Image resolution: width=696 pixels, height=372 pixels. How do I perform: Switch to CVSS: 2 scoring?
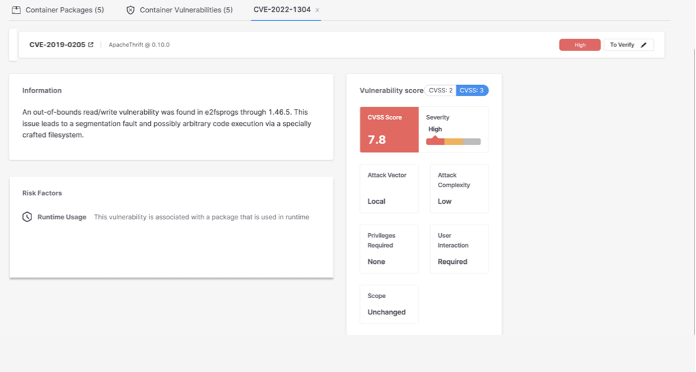pos(440,91)
